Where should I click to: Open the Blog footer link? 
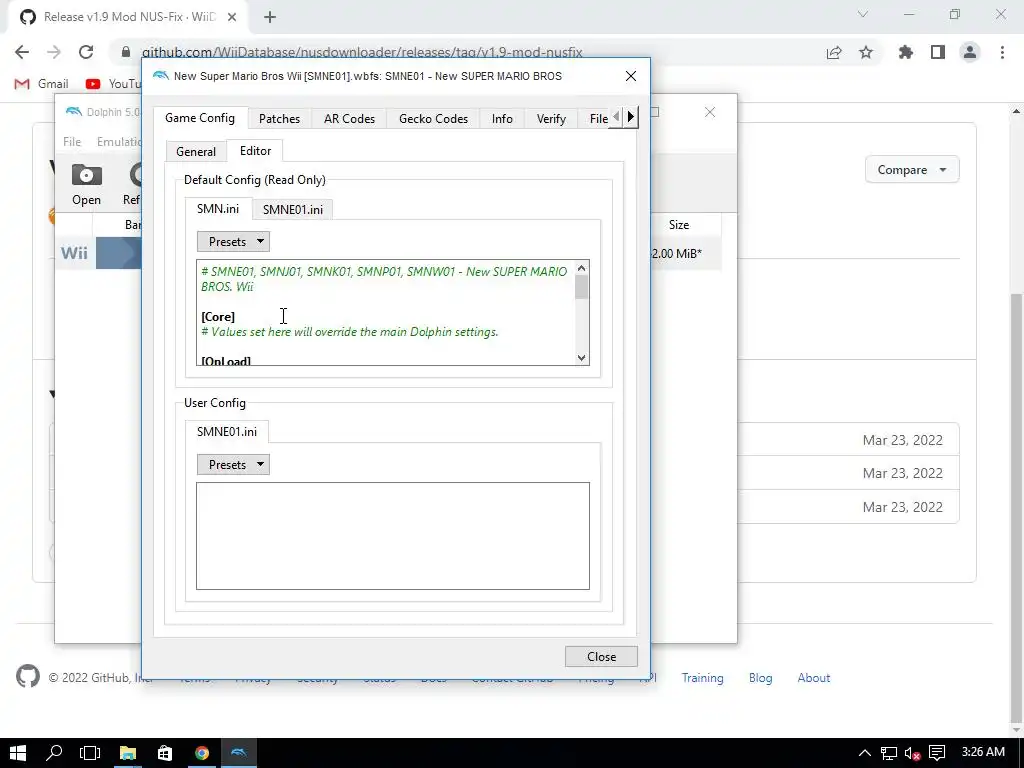click(x=760, y=678)
